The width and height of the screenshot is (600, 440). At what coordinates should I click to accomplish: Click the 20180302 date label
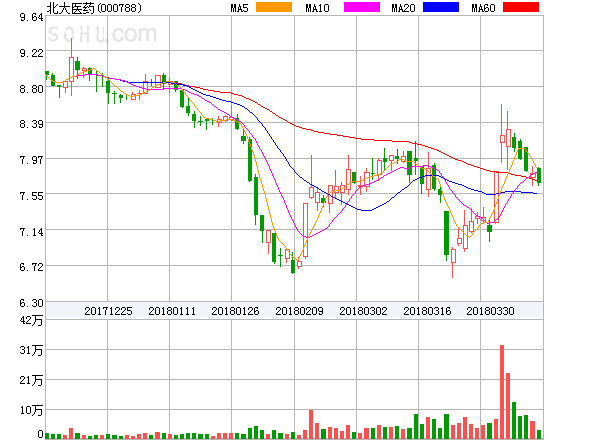pos(363,311)
